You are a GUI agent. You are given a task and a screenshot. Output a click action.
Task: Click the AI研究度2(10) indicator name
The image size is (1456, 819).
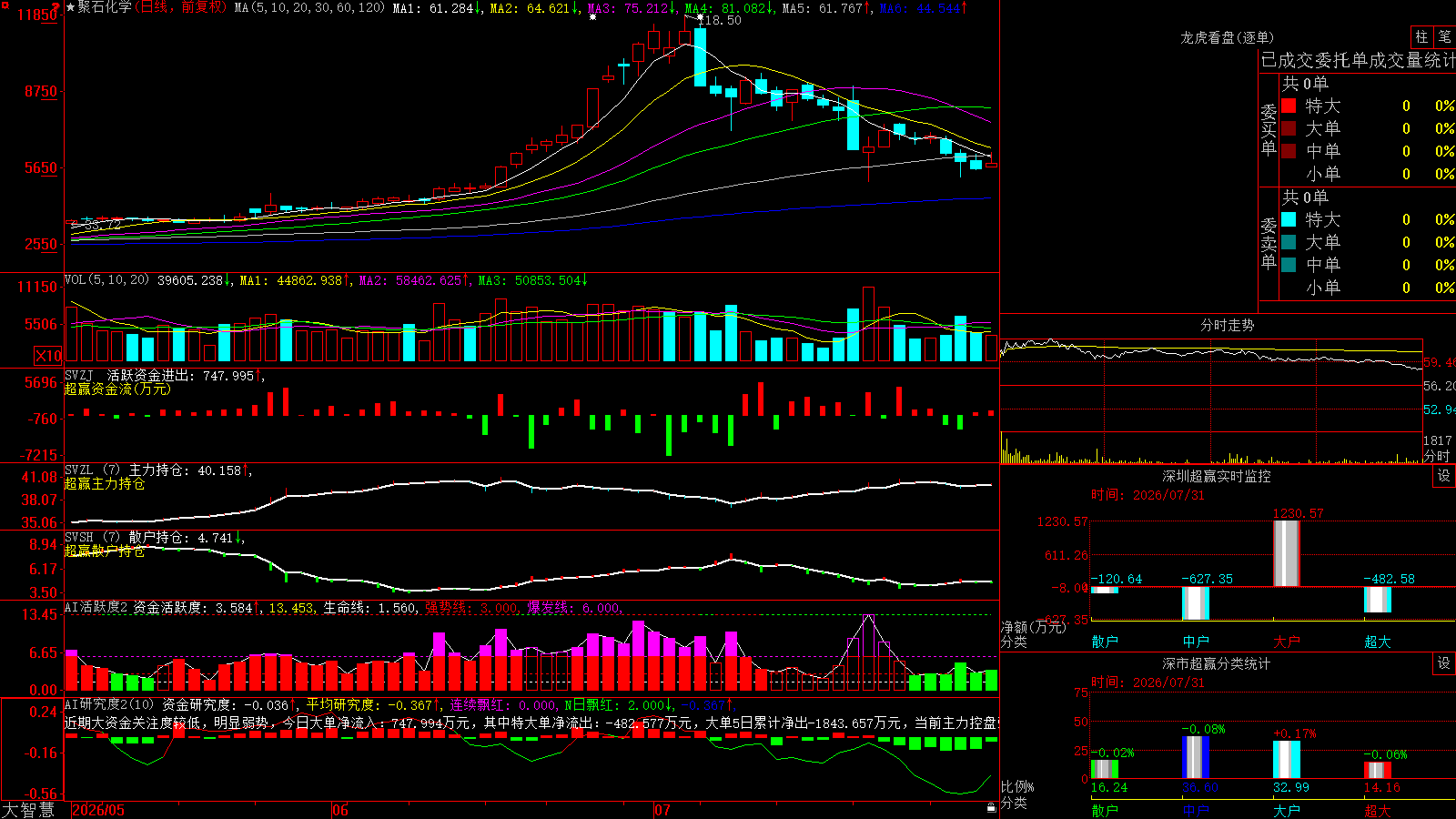[109, 704]
